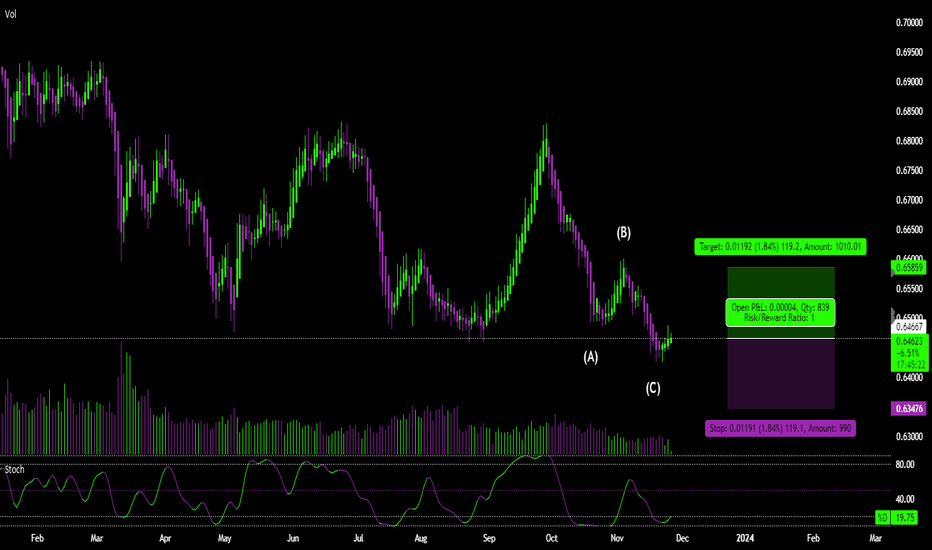Viewport: 932px width, 550px height.
Task: Click the green 0.64623 current price tag
Action: [909, 353]
